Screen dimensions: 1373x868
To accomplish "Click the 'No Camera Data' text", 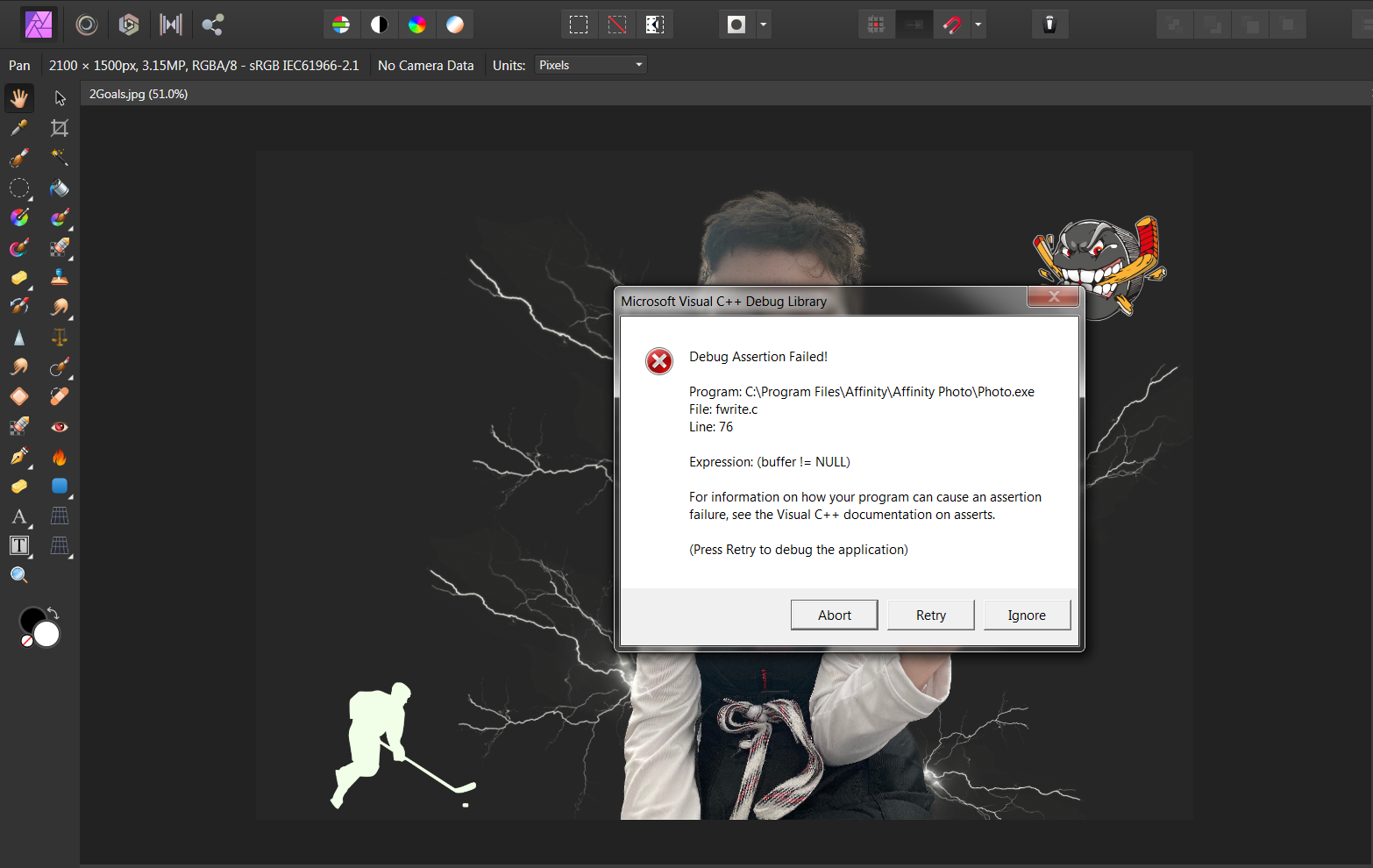I will [x=425, y=66].
